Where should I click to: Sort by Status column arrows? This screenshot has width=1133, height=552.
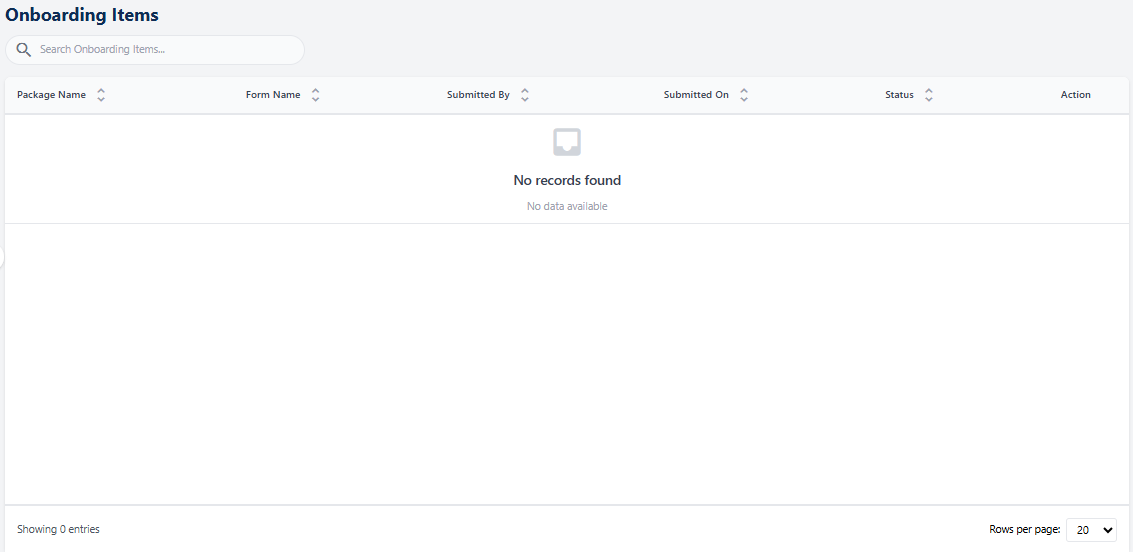pos(929,95)
